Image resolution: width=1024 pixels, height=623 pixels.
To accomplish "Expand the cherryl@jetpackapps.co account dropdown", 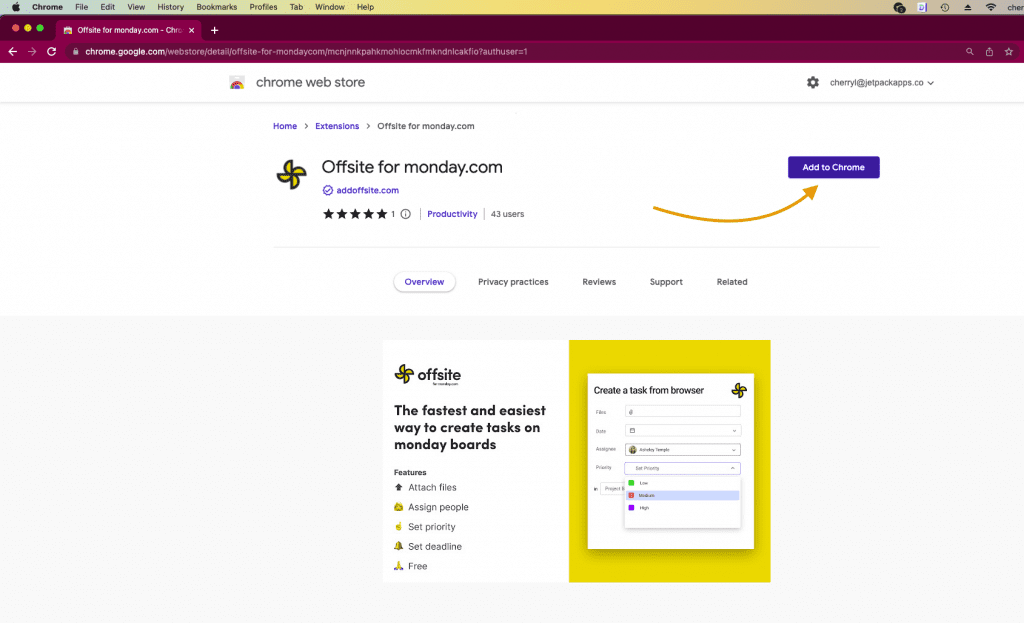I will [882, 83].
